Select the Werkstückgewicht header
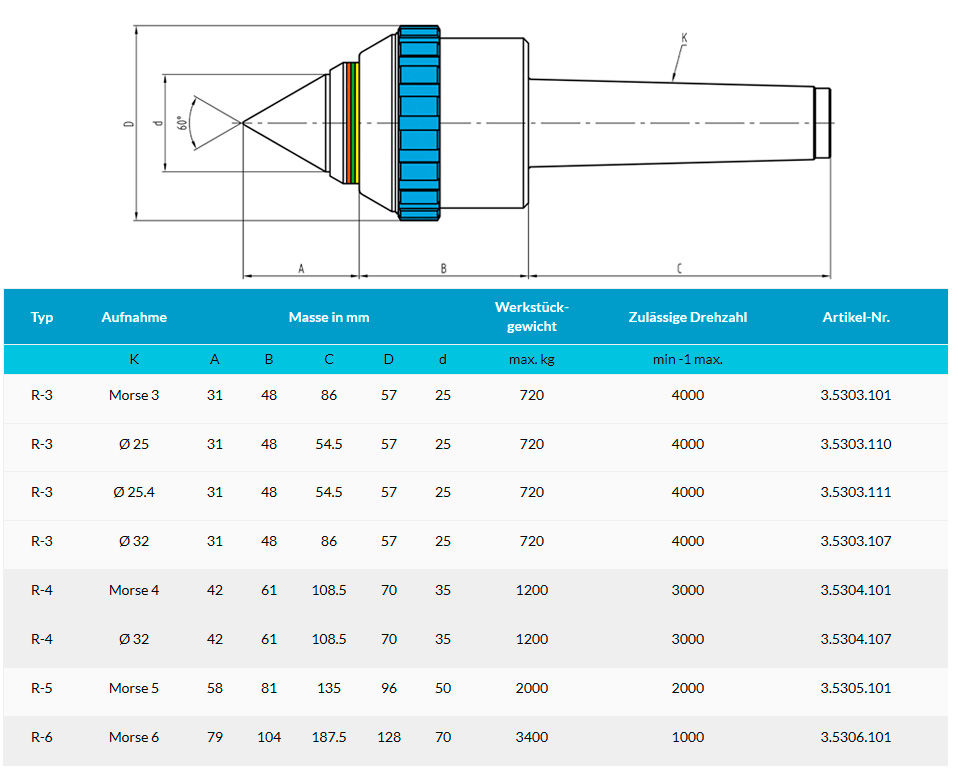Image resolution: width=958 pixels, height=770 pixels. (x=532, y=317)
